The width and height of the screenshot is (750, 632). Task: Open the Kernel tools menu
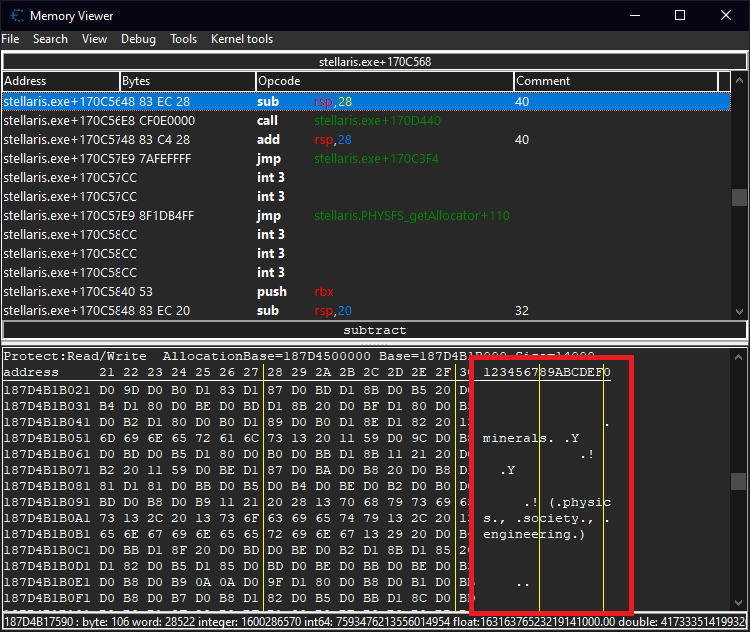coord(242,39)
